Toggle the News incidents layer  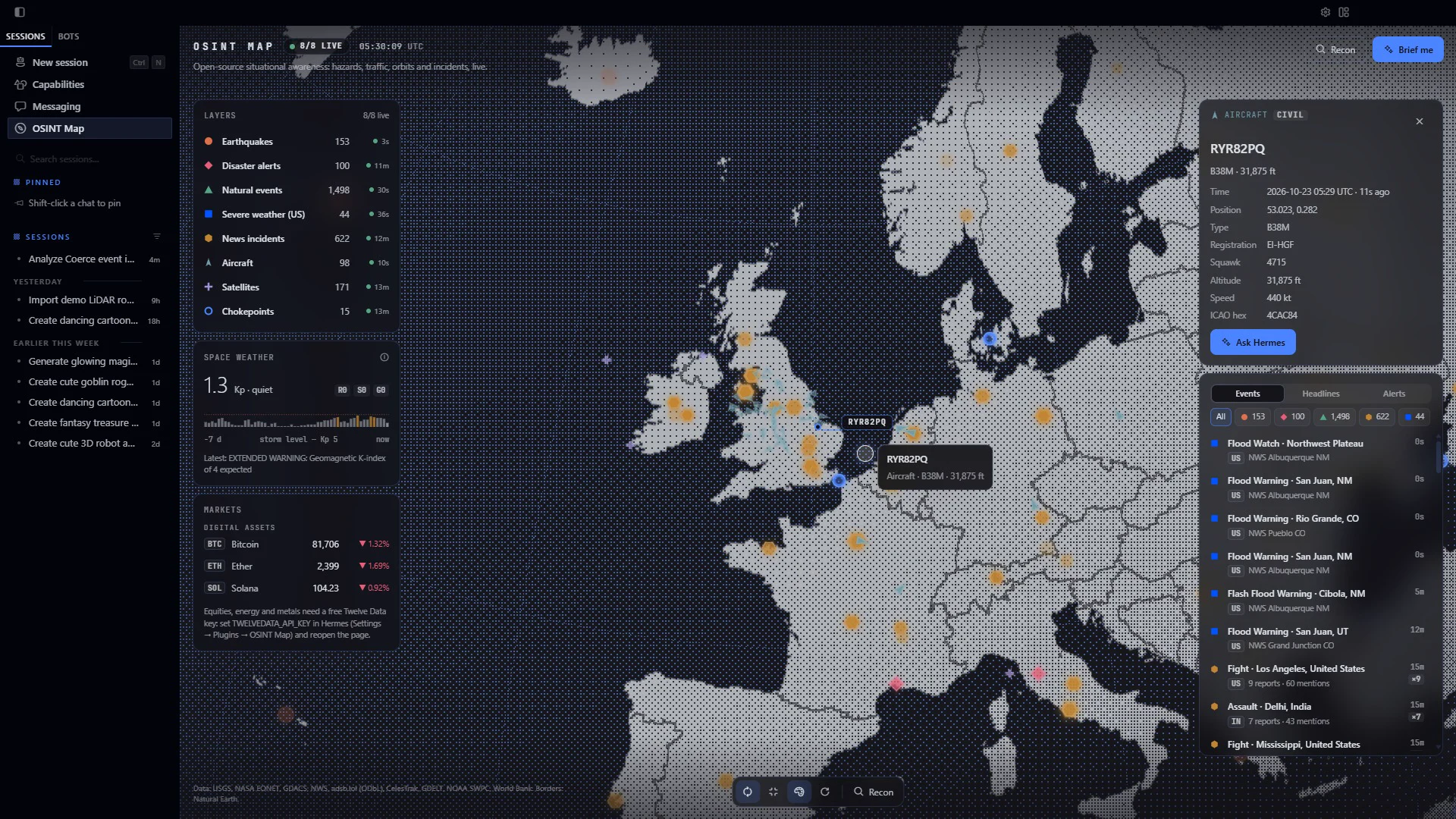[297, 239]
